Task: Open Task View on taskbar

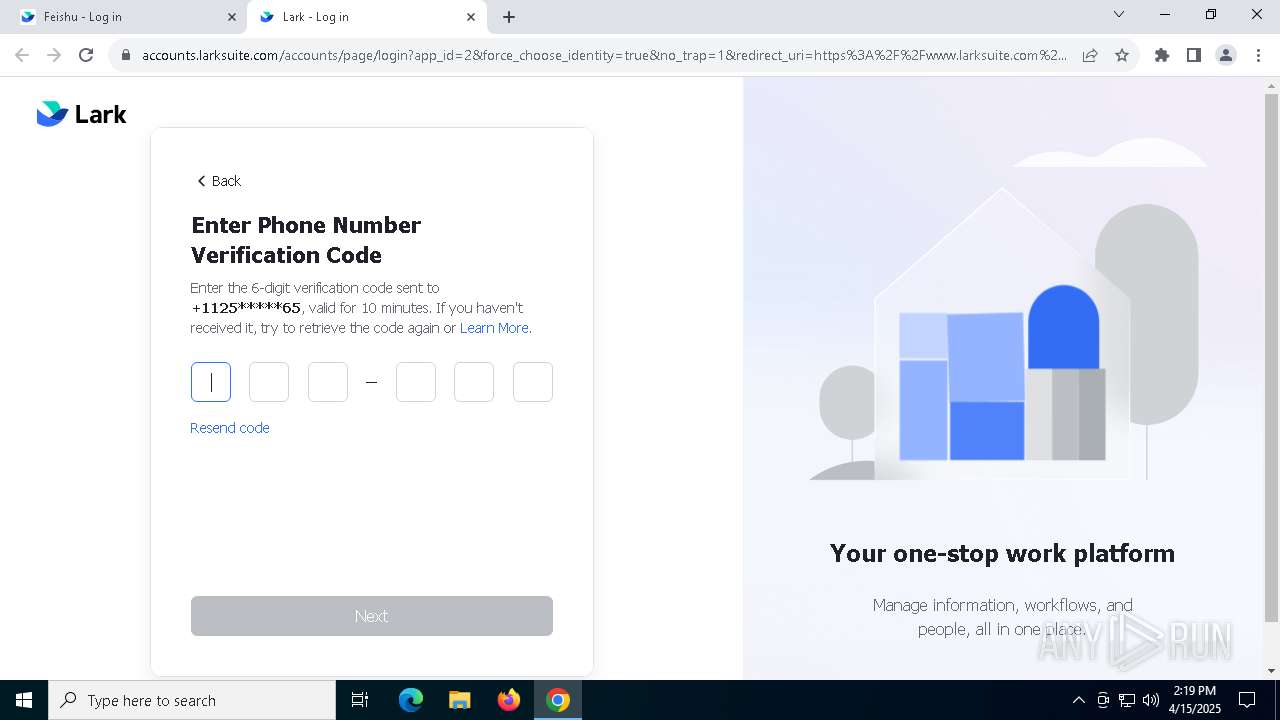Action: (360, 700)
